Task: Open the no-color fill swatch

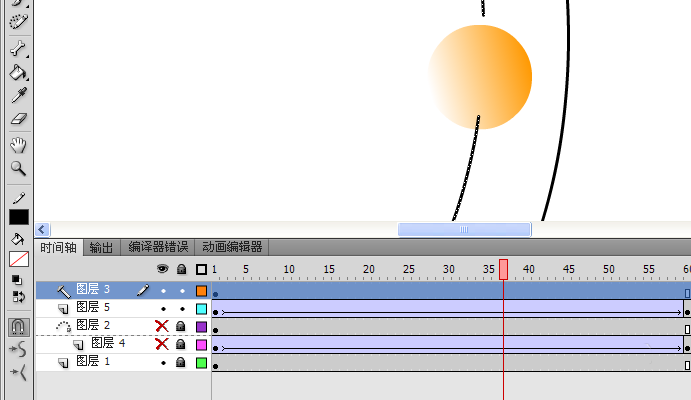Action: (19, 259)
